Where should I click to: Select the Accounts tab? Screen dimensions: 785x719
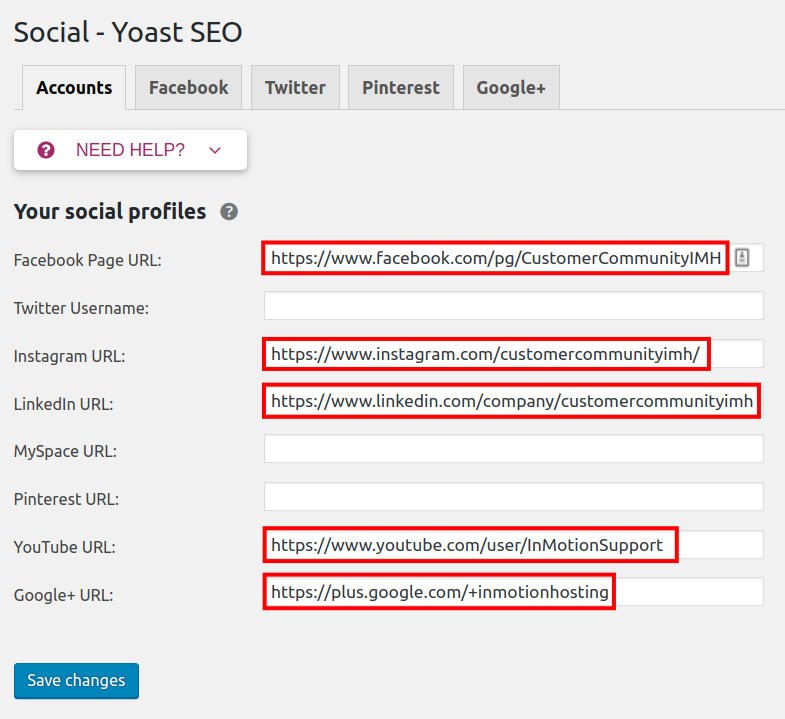74,87
